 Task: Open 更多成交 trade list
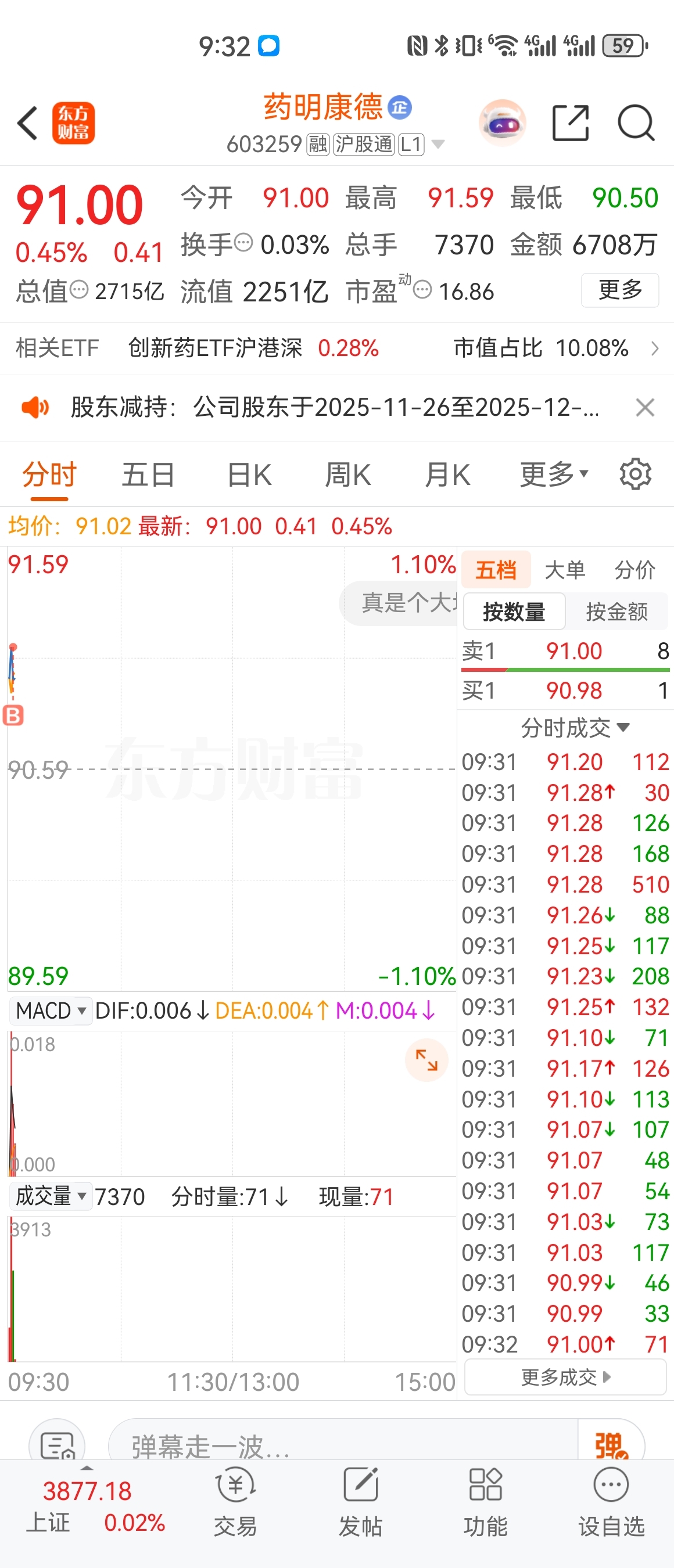coord(565,1377)
